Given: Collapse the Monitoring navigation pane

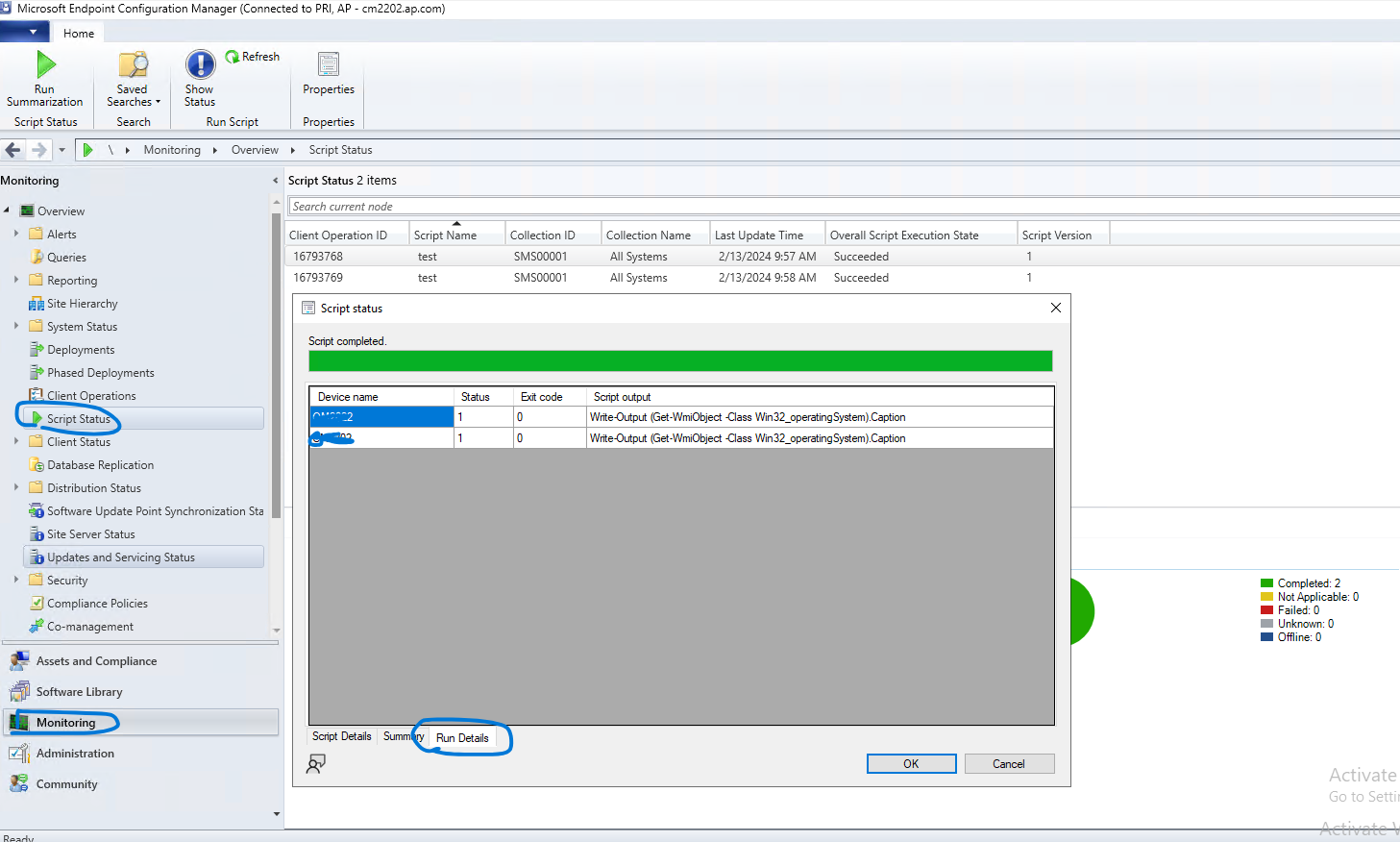Looking at the screenshot, I should pyautogui.click(x=275, y=181).
